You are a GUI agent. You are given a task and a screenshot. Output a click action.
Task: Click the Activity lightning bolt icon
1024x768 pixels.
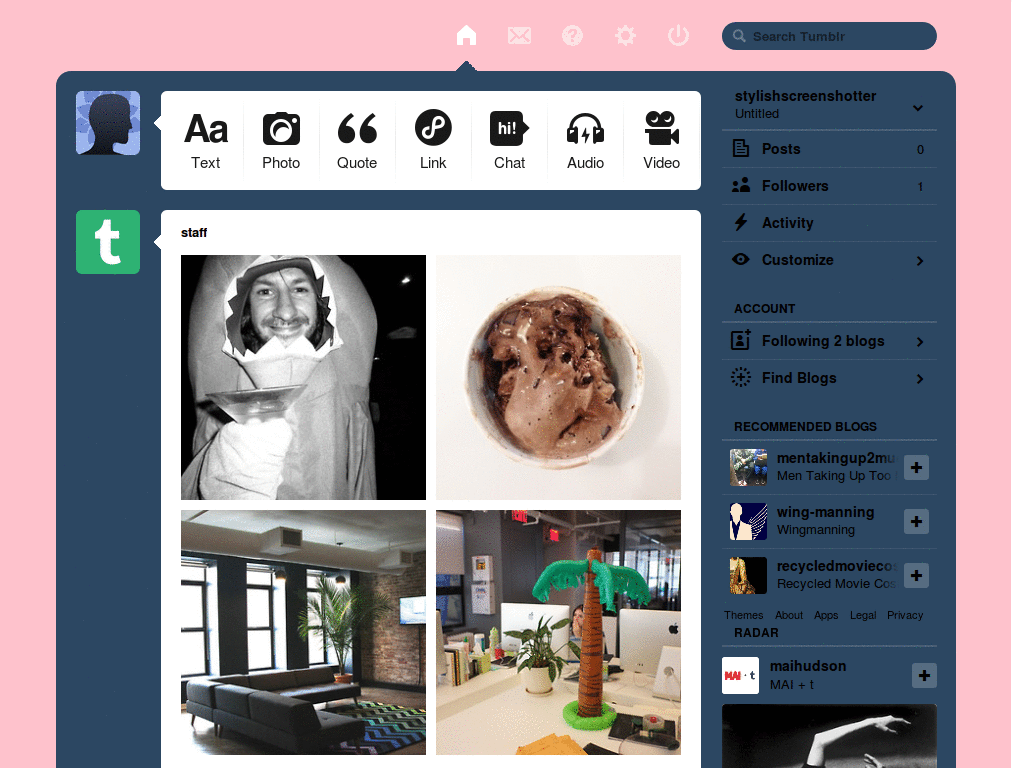[741, 222]
